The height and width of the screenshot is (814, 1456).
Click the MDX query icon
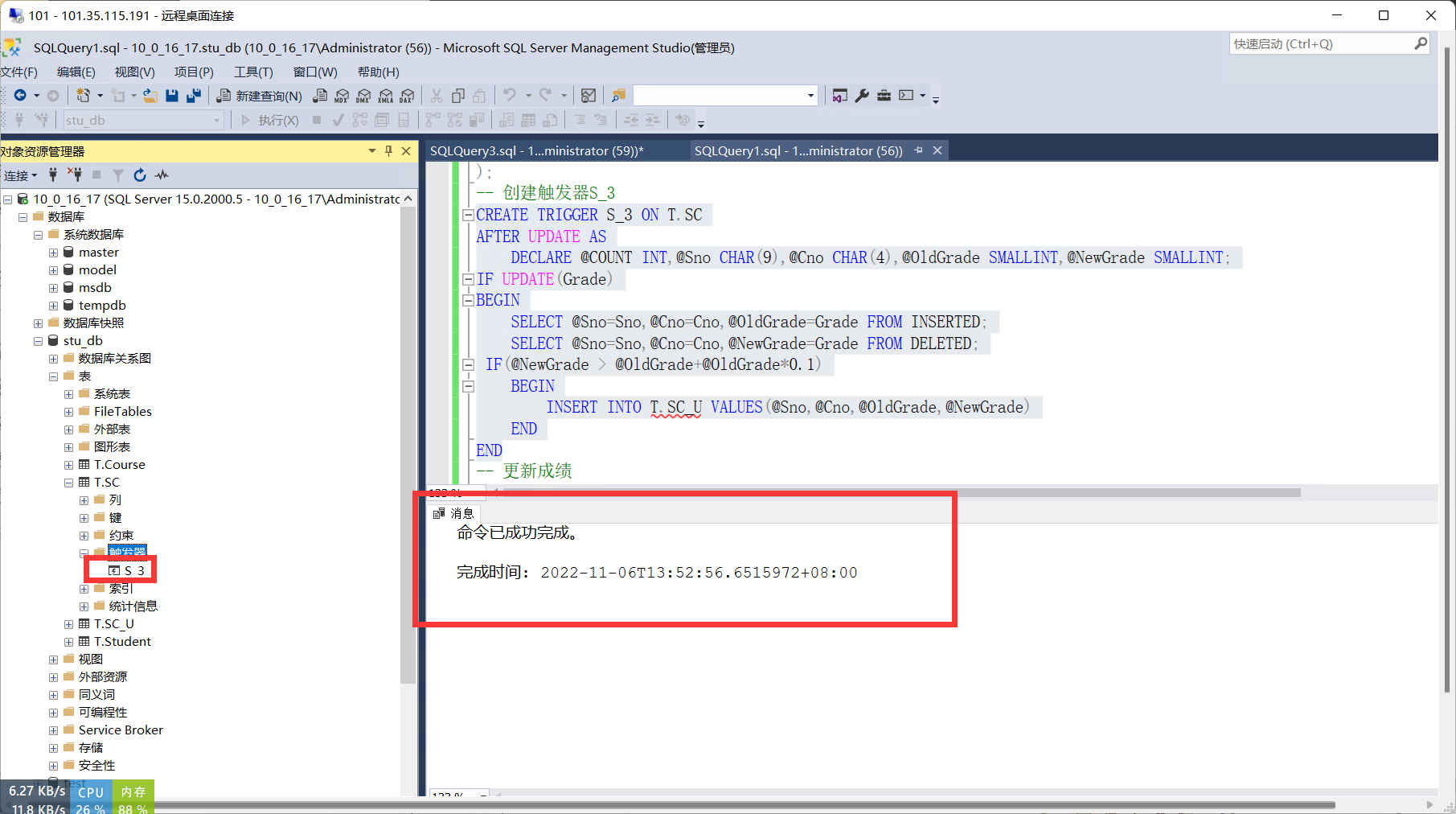pyautogui.click(x=342, y=96)
